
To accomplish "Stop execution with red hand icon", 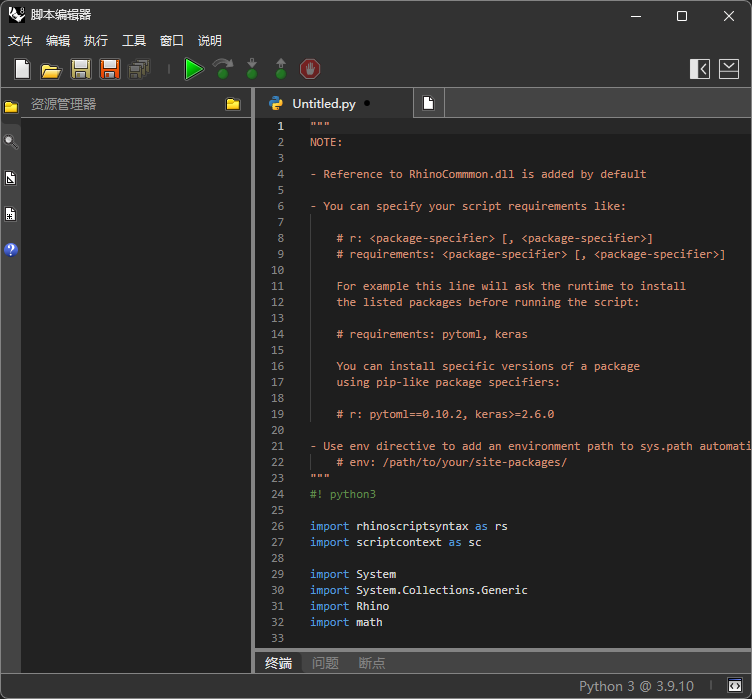I will pos(310,69).
